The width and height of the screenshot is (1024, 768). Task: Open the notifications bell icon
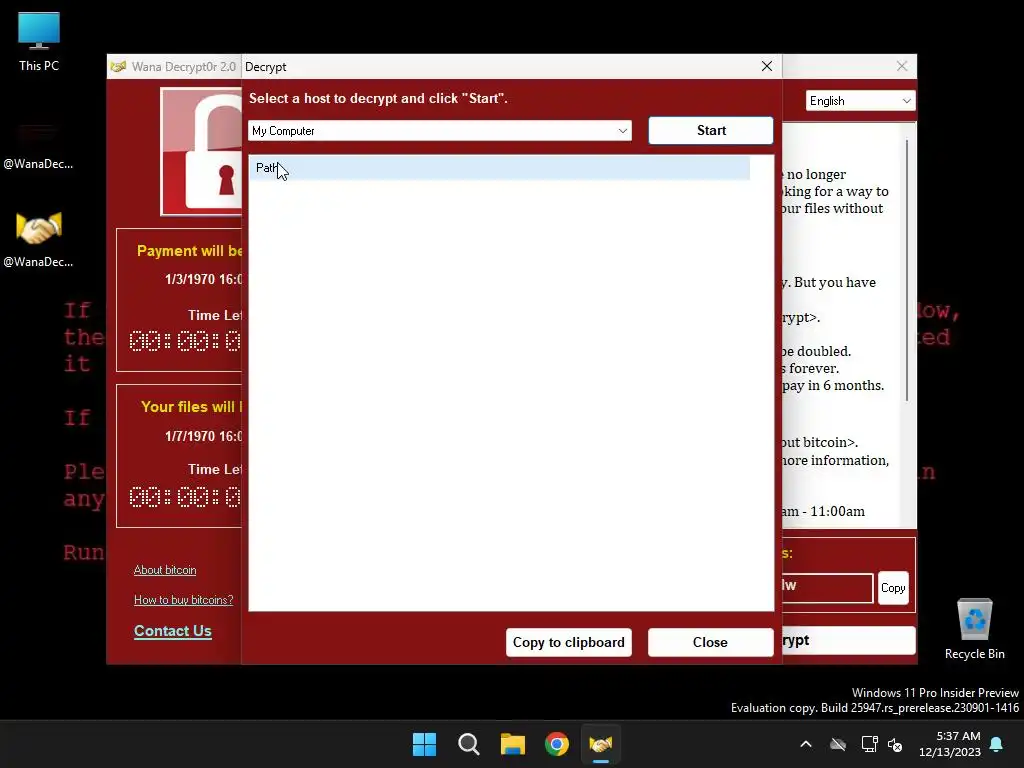pos(997,744)
